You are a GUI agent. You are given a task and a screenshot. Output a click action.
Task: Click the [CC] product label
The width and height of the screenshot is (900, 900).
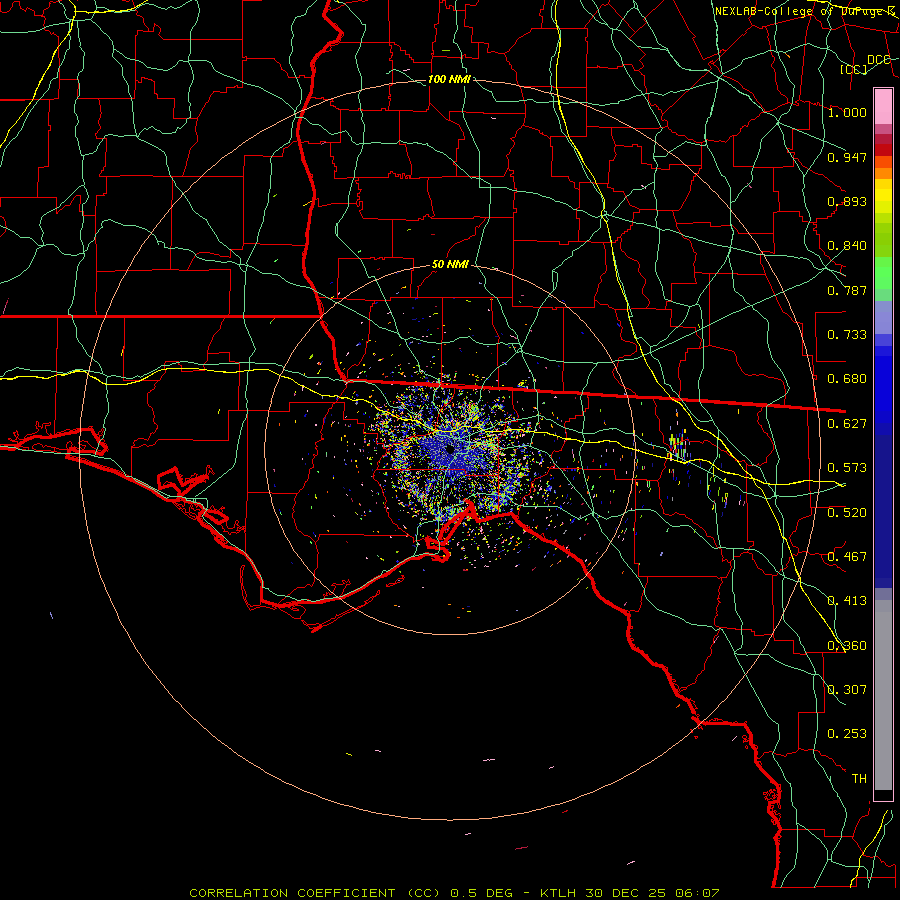pyautogui.click(x=854, y=69)
